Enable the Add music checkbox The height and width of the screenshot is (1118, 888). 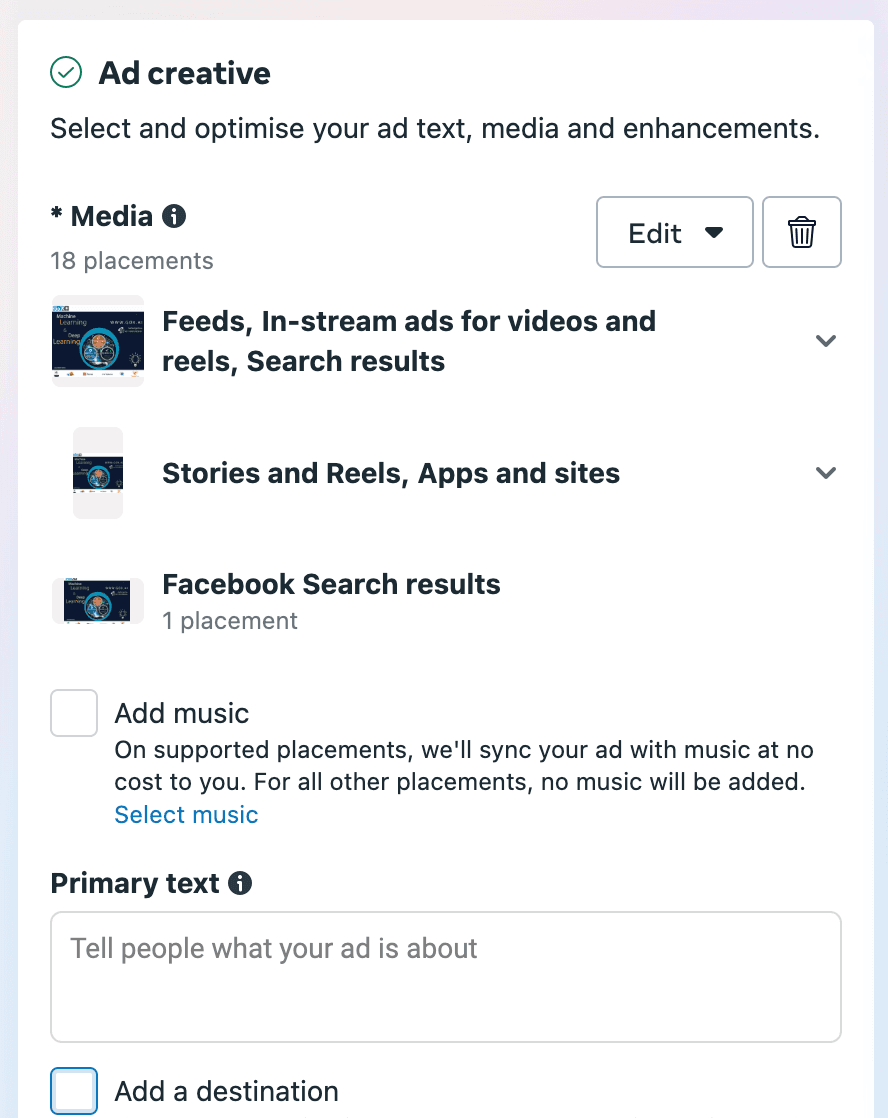point(74,713)
